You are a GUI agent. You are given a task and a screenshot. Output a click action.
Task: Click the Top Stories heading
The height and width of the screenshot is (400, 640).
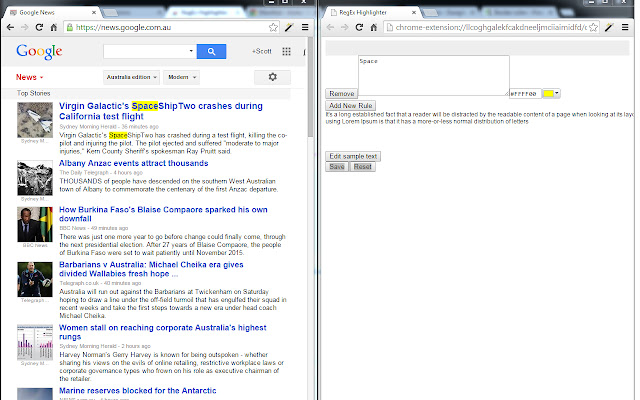(x=33, y=93)
